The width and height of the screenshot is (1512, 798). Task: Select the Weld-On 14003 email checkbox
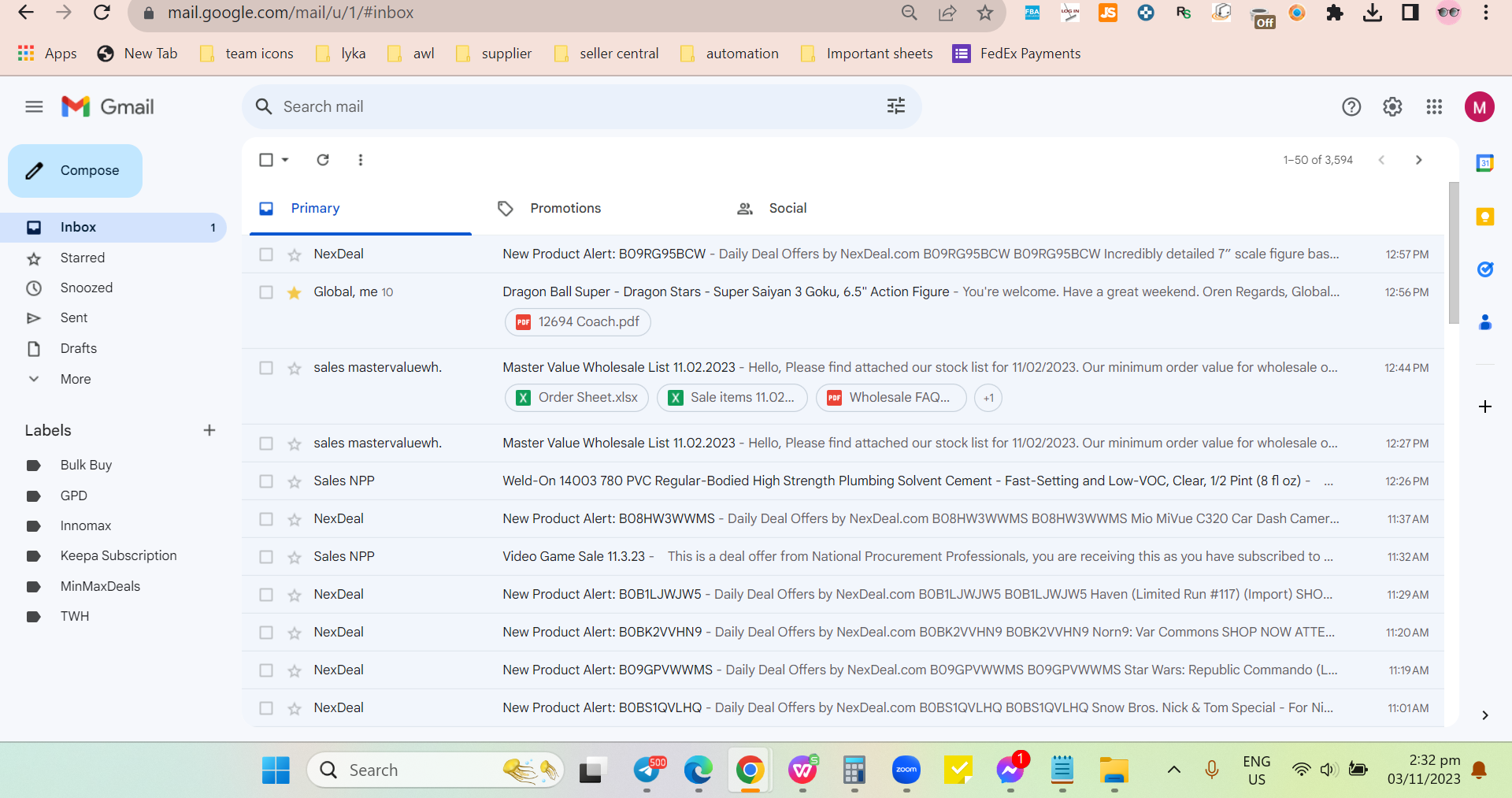click(x=266, y=481)
